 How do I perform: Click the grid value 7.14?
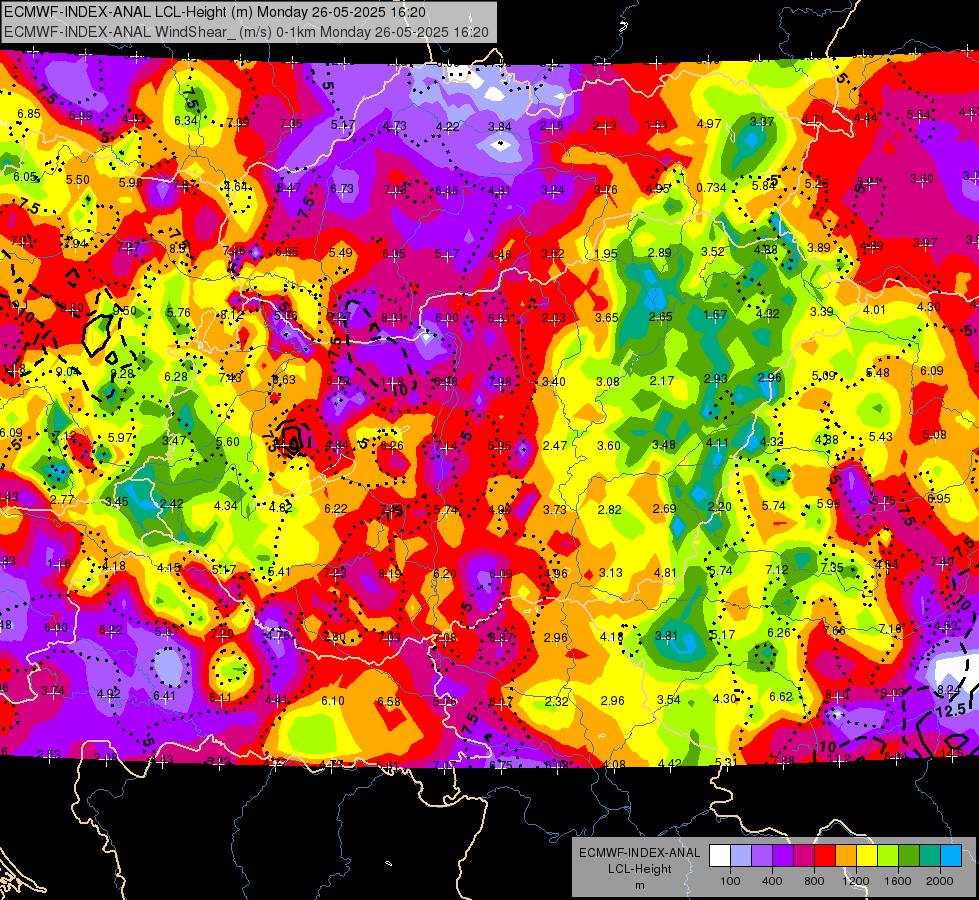tap(446, 446)
